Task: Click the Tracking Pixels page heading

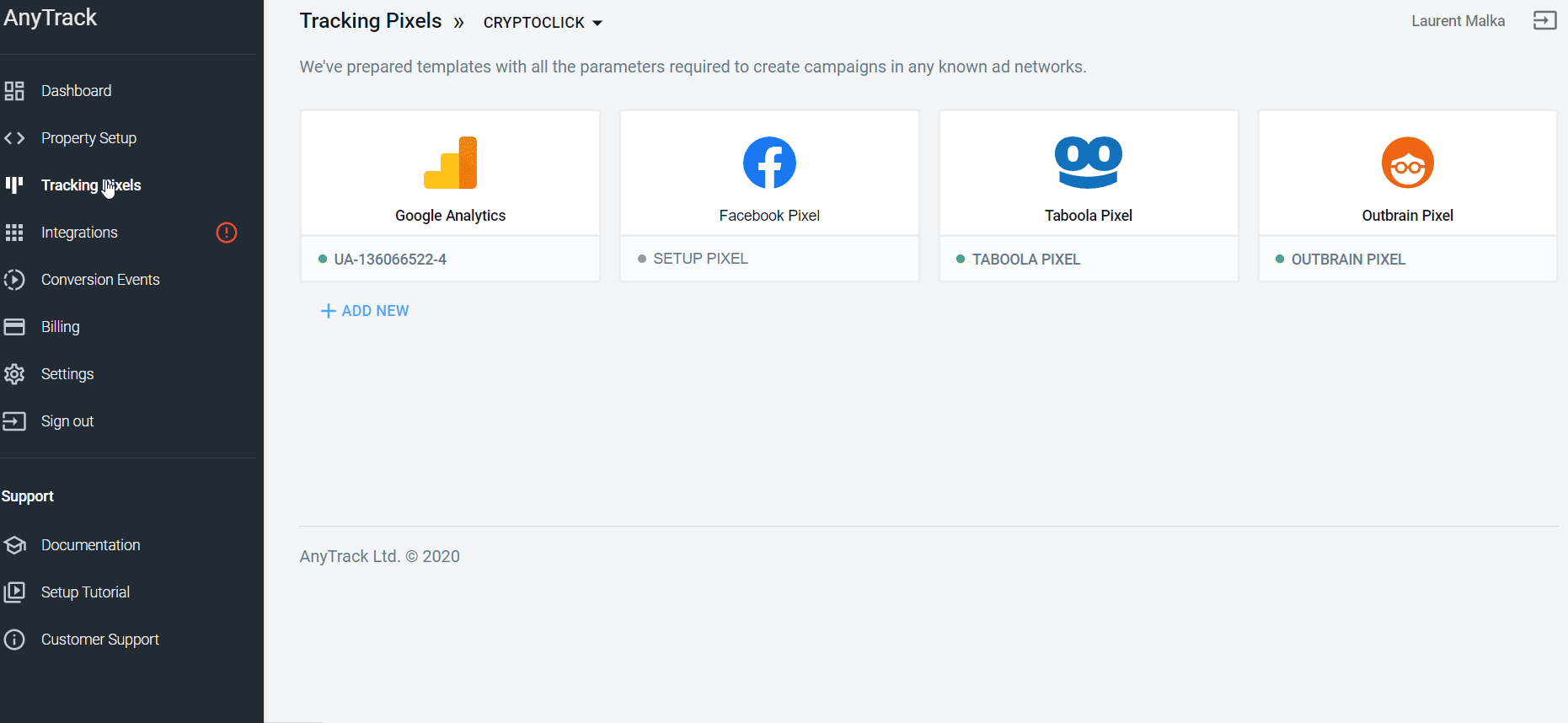Action: pyautogui.click(x=371, y=21)
